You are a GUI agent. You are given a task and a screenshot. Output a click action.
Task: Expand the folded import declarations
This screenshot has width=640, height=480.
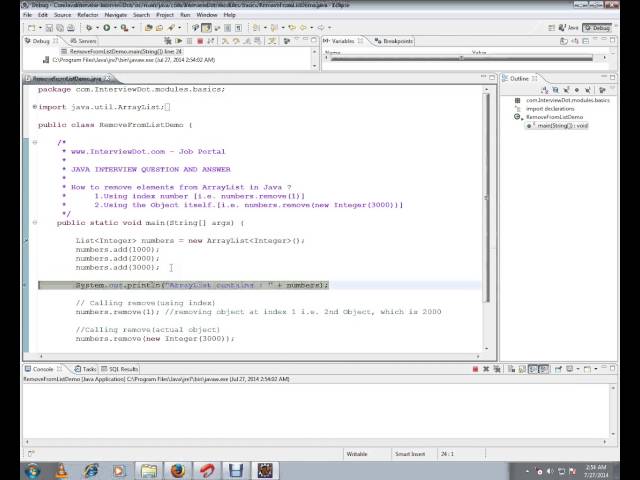click(x=35, y=107)
